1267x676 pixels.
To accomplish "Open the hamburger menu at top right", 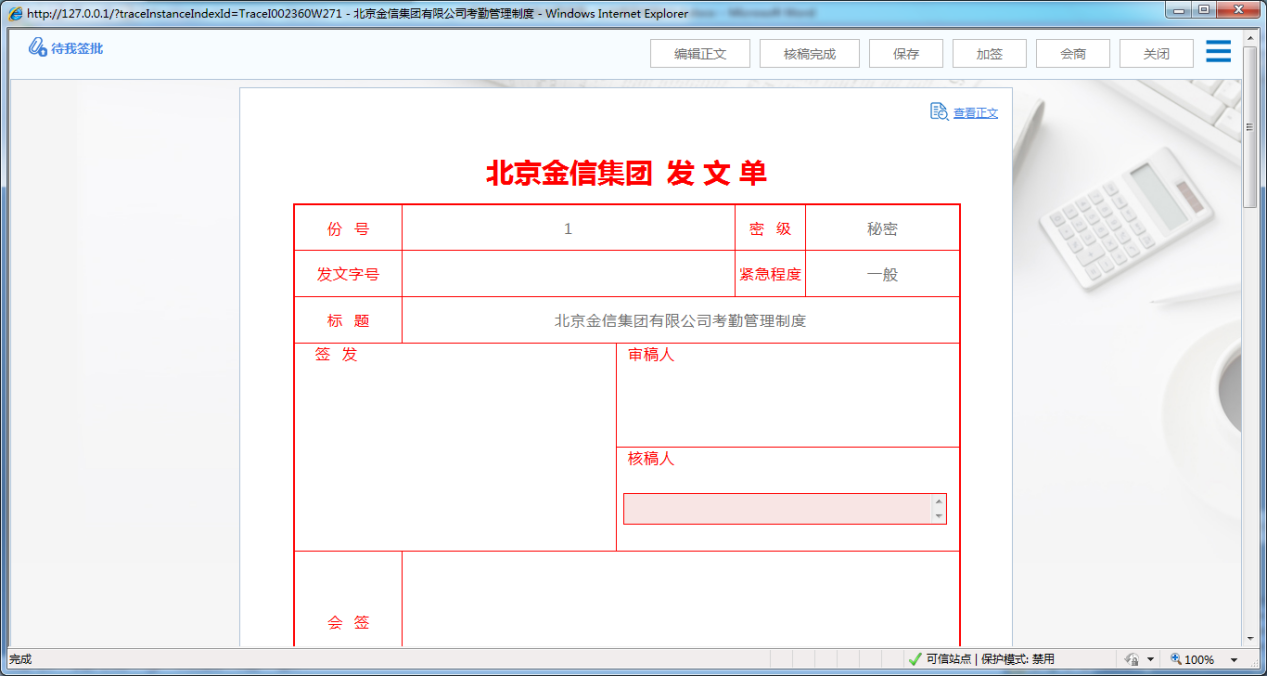I will (x=1217, y=51).
